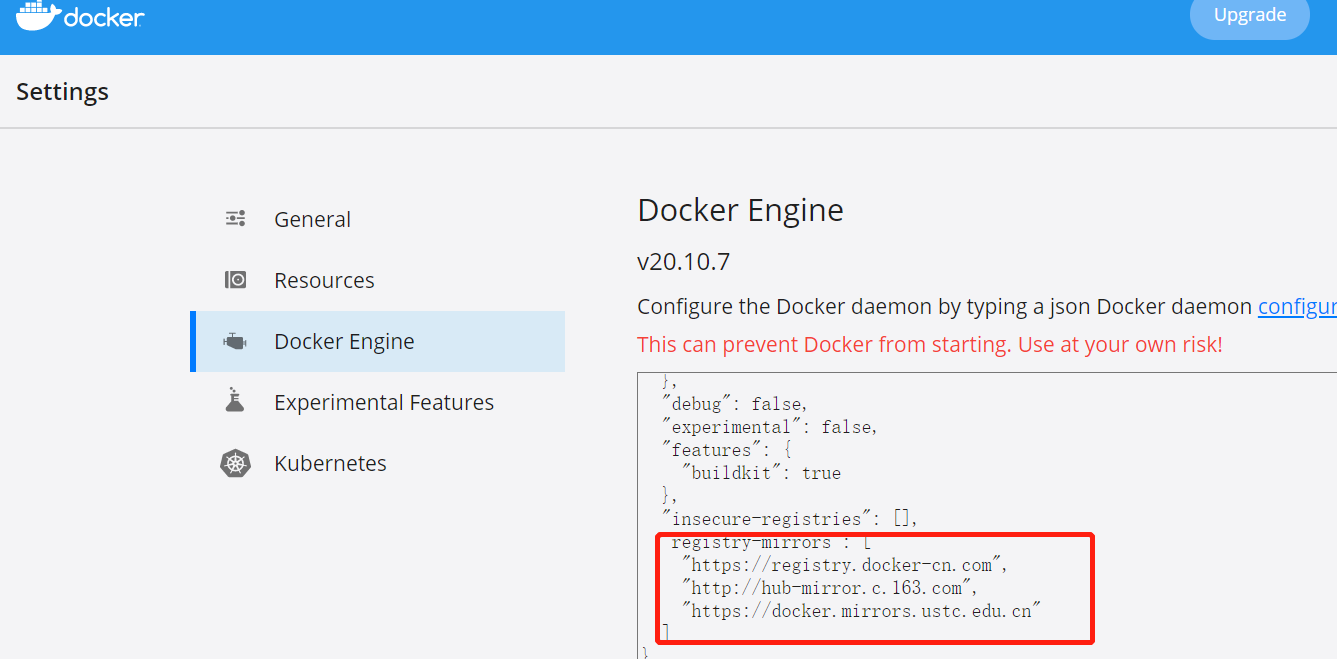Click the Docker Engine sidebar whale icon

pos(236,342)
